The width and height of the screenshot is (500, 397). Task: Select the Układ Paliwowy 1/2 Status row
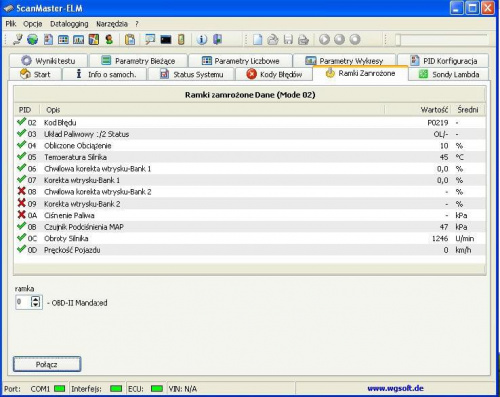(x=250, y=134)
